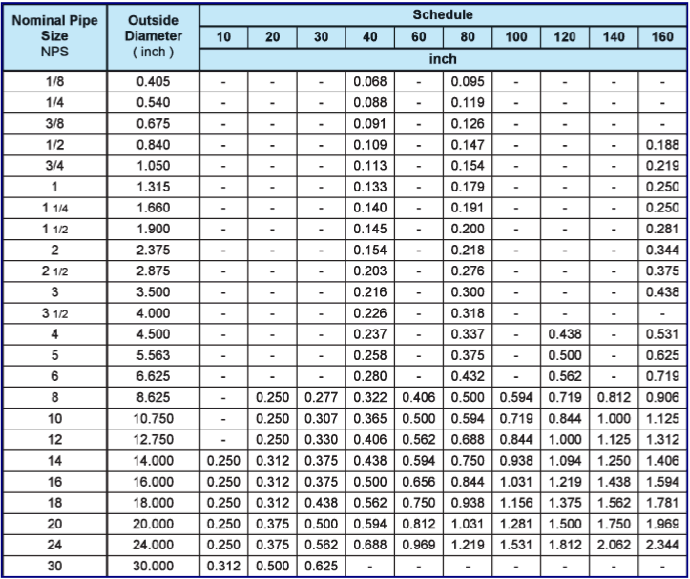The height and width of the screenshot is (579, 690).
Task: Click outside diameter value '0.540'
Action: click(153, 103)
